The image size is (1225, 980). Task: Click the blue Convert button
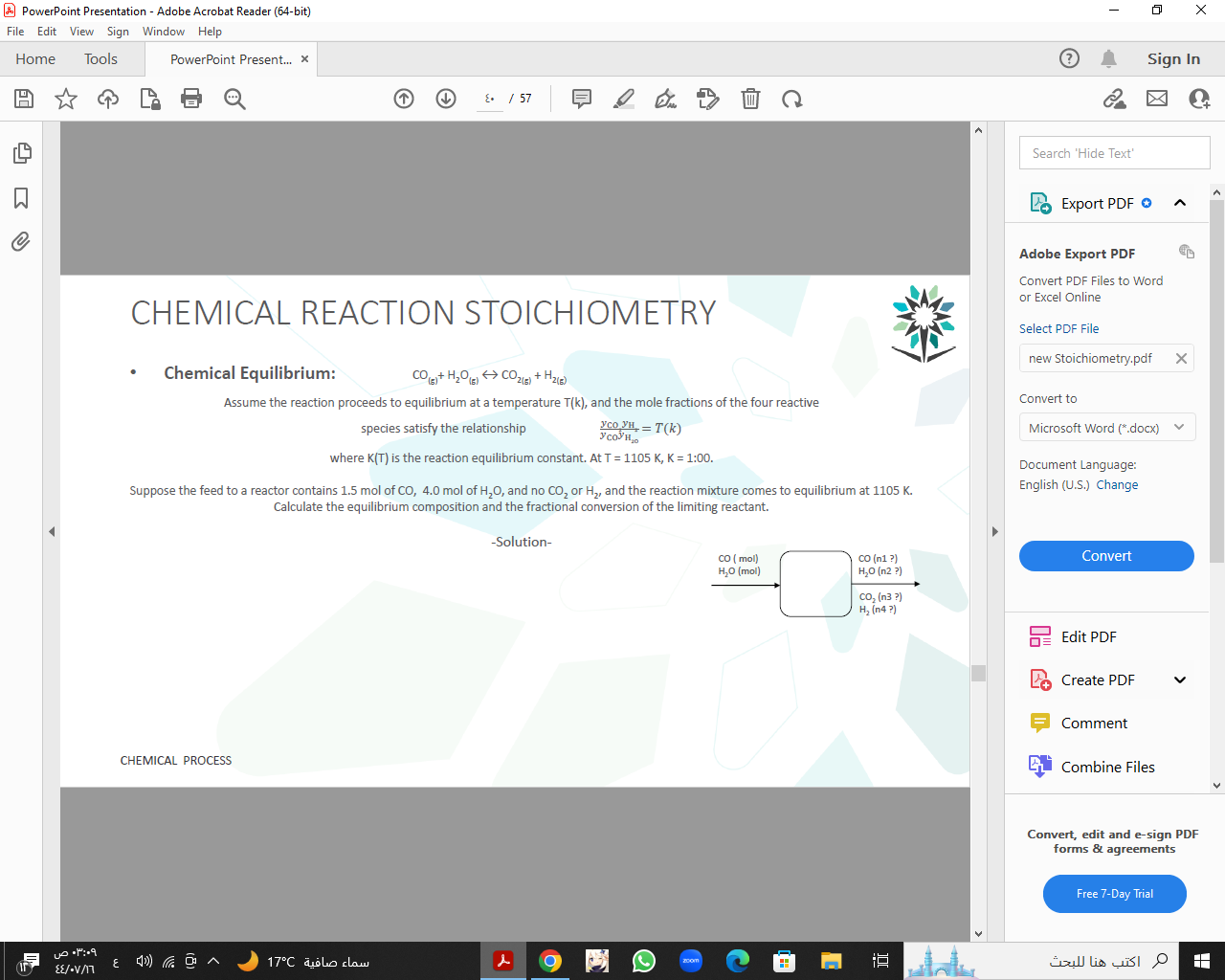1106,556
